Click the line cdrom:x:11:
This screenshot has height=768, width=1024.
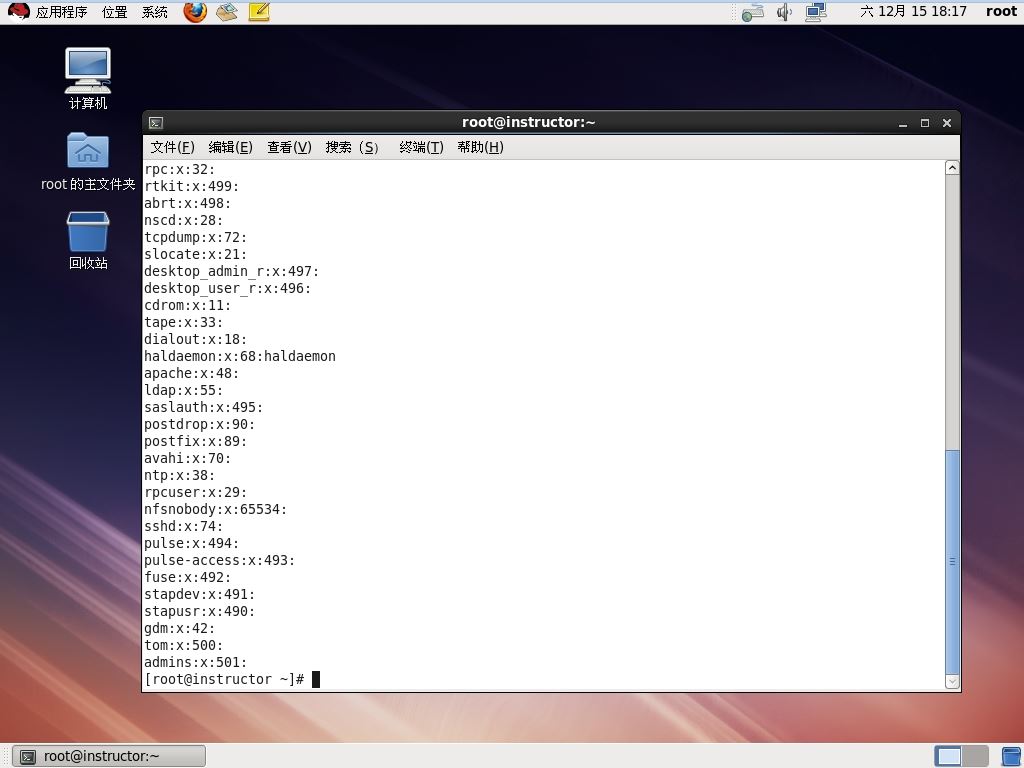pyautogui.click(x=187, y=306)
